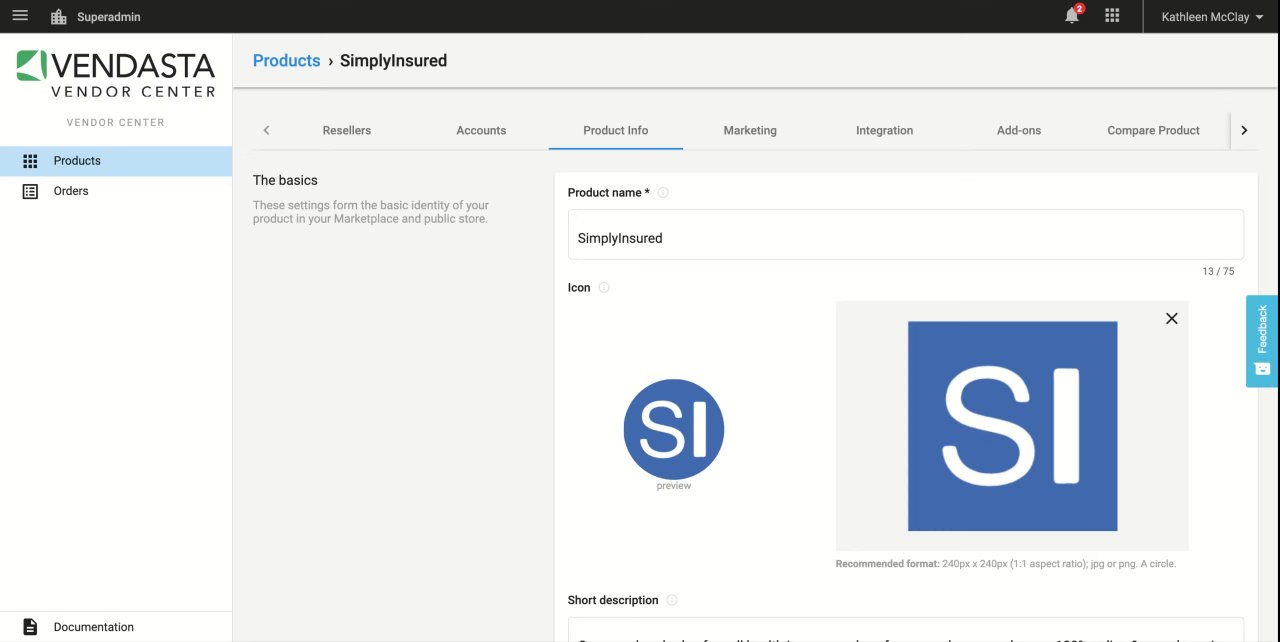
Task: Open the hamburger navigation menu
Action: tap(20, 16)
